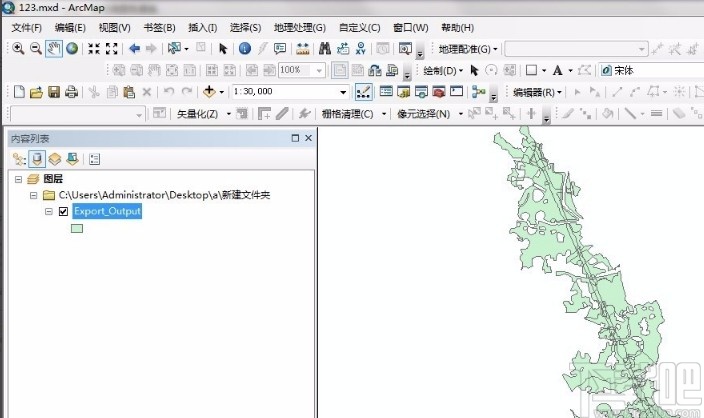This screenshot has height=418, width=704.
Task: Open table of contents Options
Action: pyautogui.click(x=94, y=159)
